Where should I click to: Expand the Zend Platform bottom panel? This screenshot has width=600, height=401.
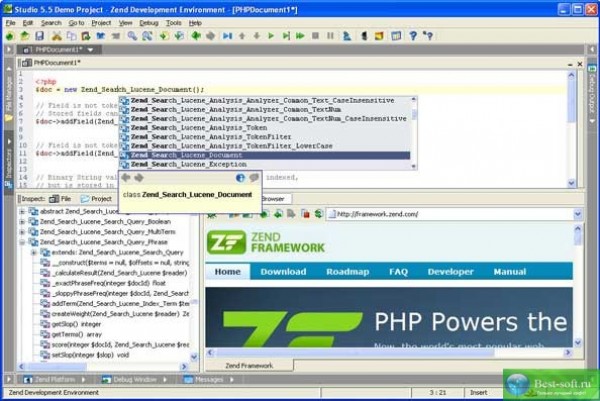click(83, 380)
